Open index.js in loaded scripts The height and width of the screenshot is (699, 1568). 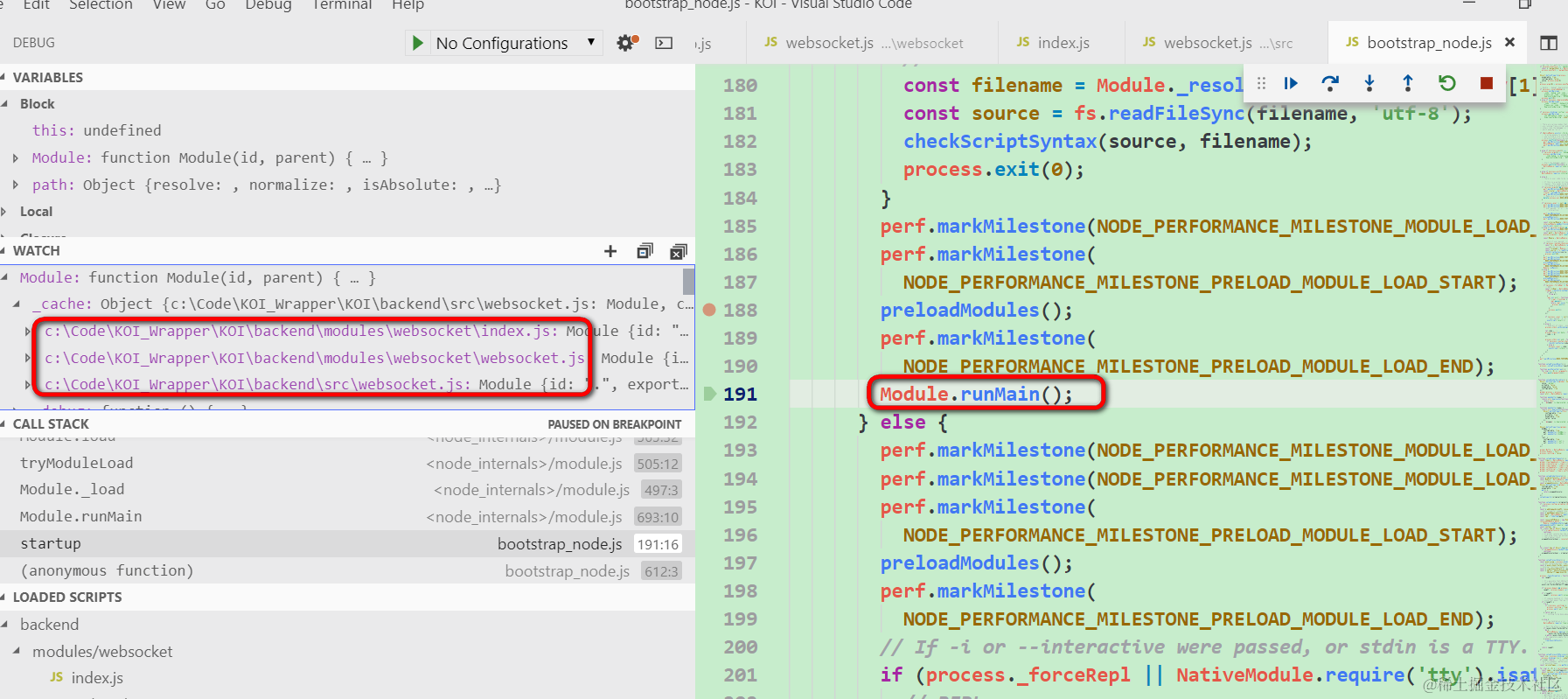click(x=96, y=678)
